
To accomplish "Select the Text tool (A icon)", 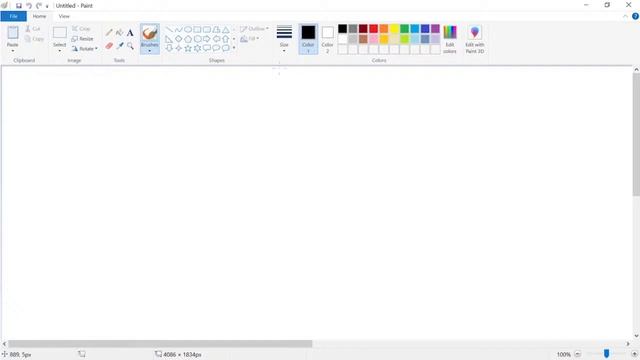I will coord(130,33).
